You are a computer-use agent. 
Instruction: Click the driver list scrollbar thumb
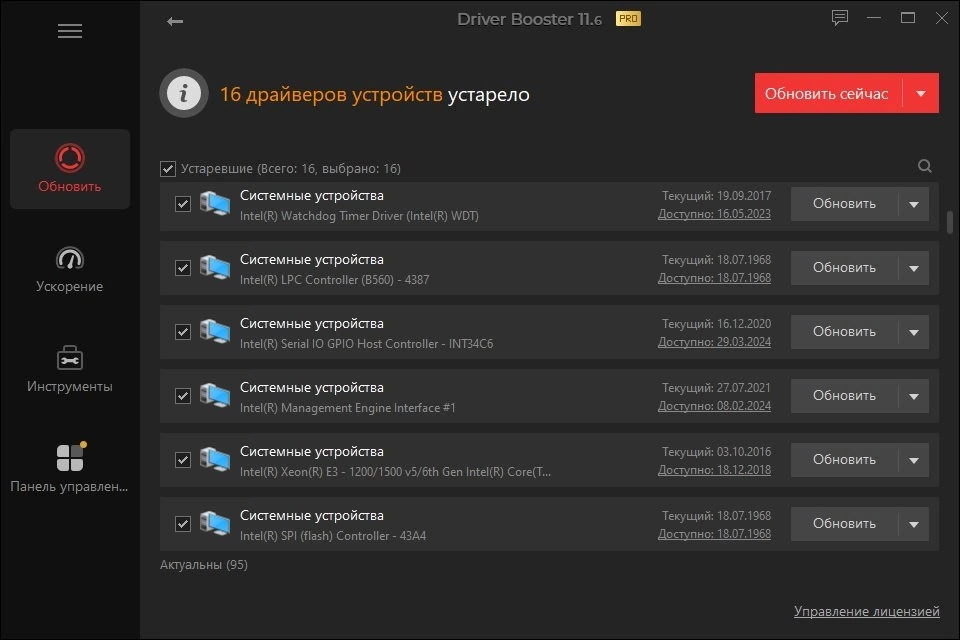tap(950, 222)
